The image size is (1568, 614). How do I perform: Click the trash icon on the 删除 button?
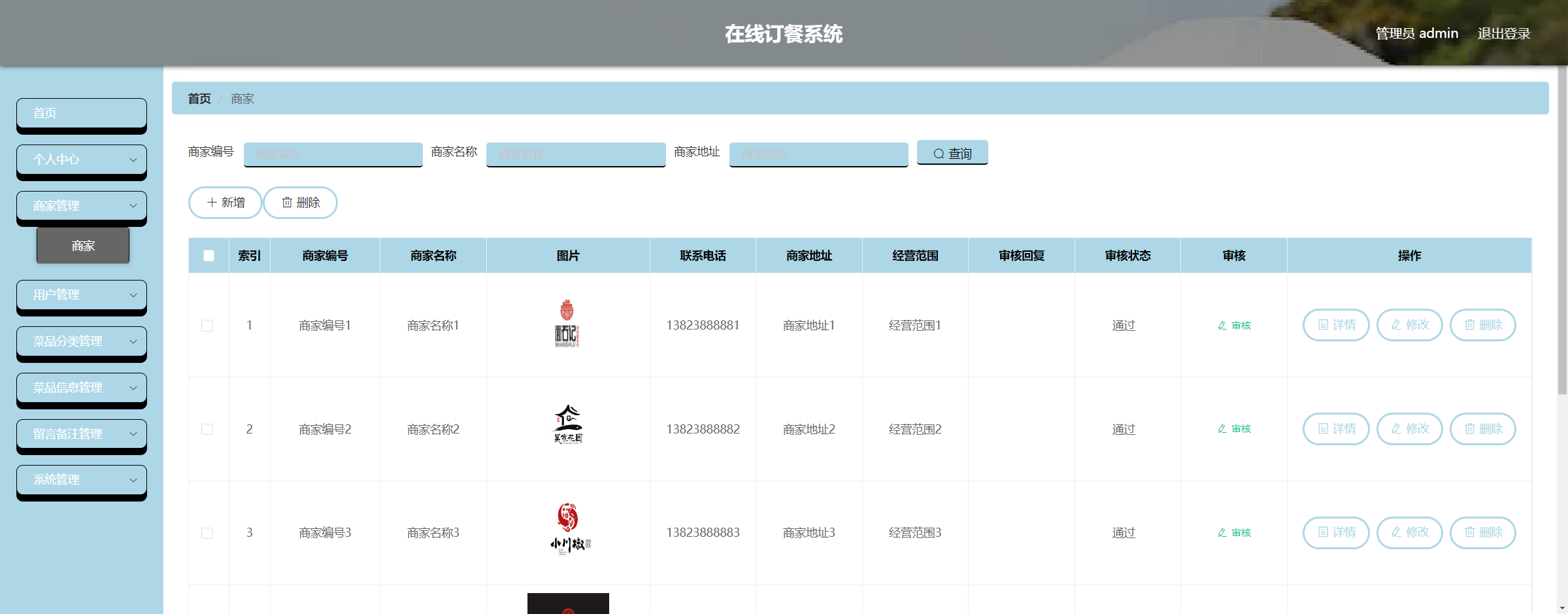coord(286,203)
